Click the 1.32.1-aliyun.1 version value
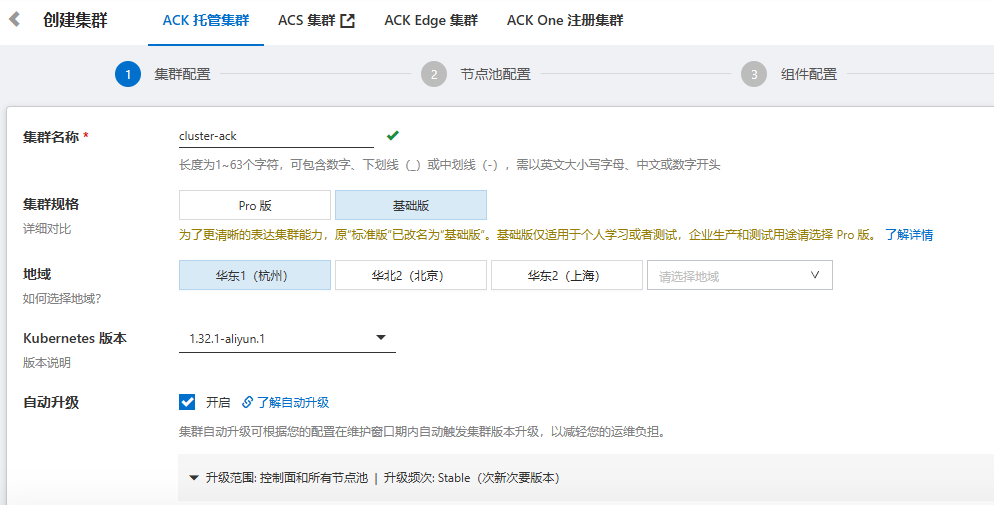994x505 pixels. [x=227, y=339]
